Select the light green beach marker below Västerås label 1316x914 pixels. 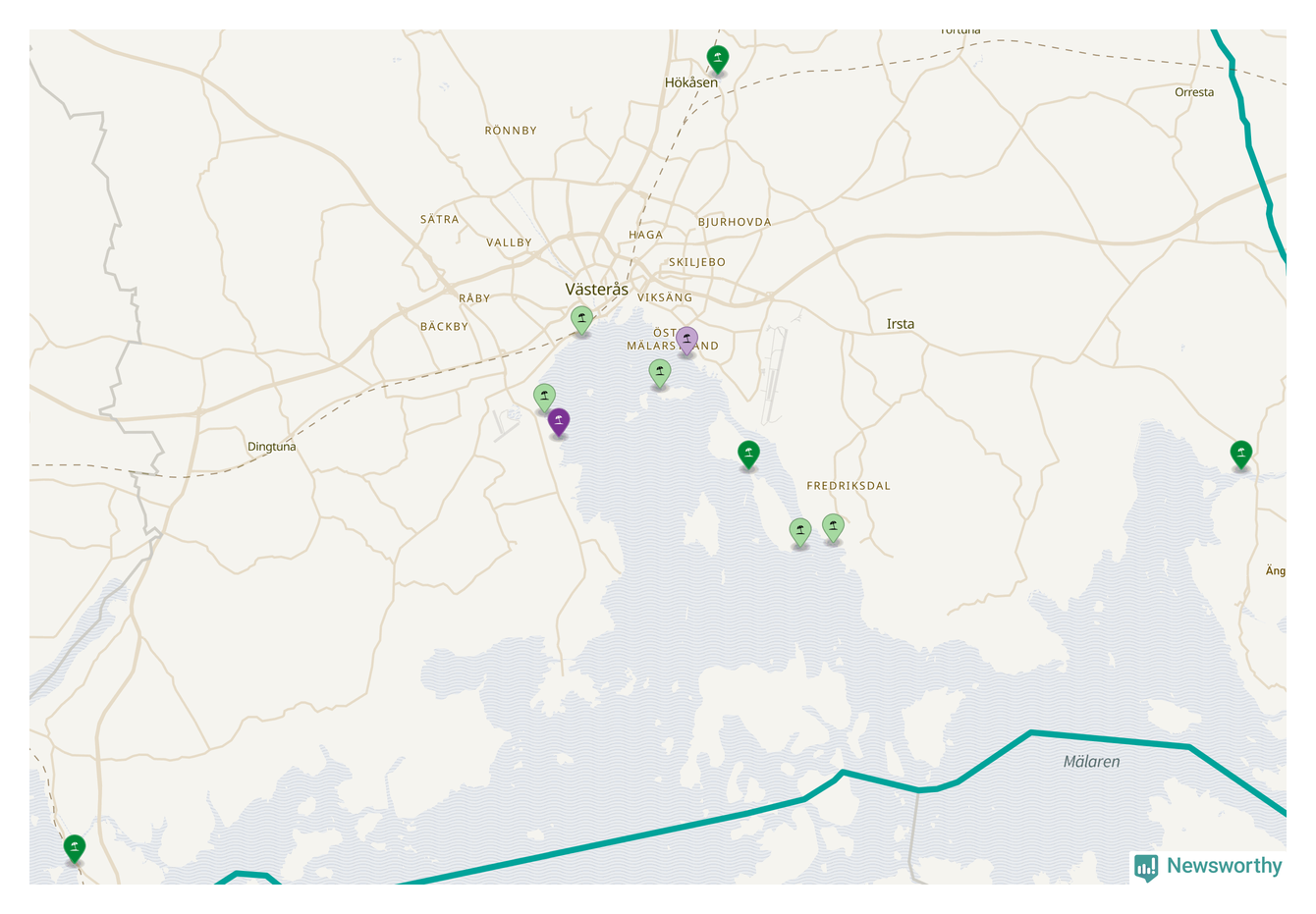click(582, 319)
